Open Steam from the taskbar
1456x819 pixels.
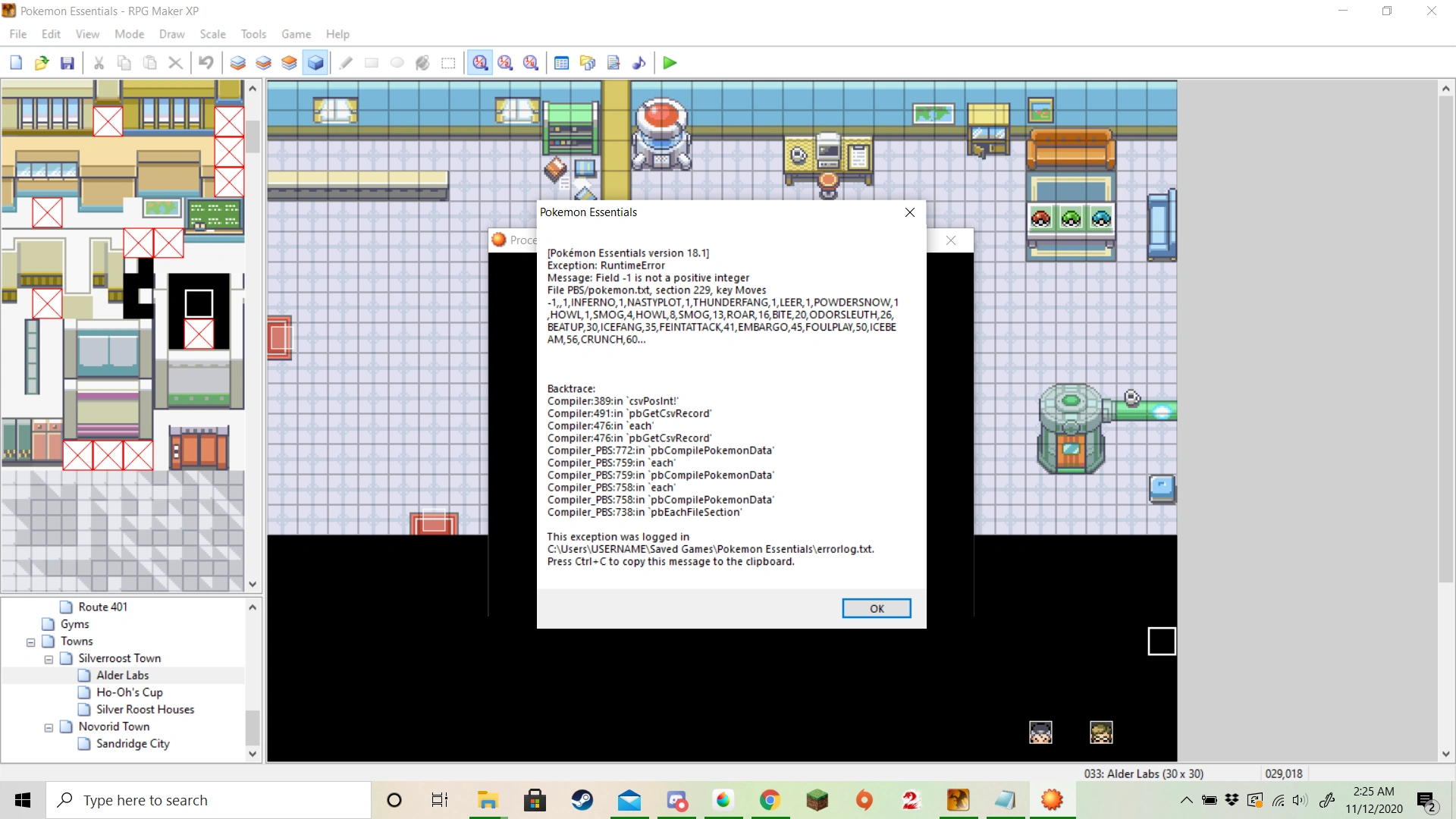click(582, 800)
